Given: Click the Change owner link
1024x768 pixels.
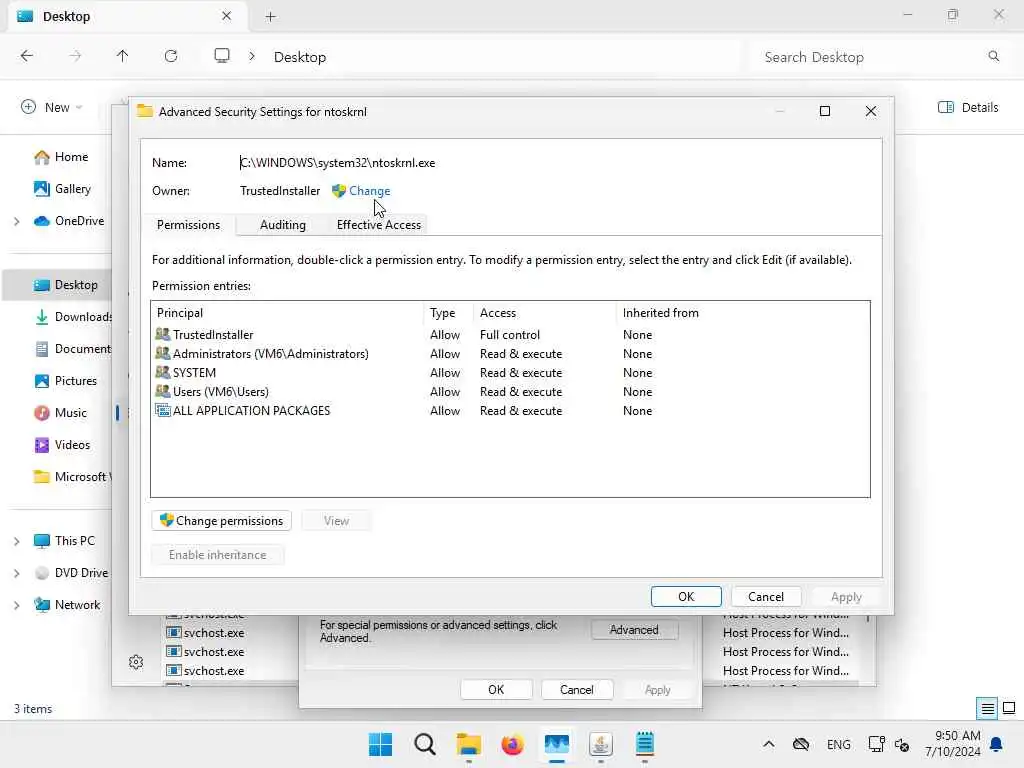Looking at the screenshot, I should point(369,191).
